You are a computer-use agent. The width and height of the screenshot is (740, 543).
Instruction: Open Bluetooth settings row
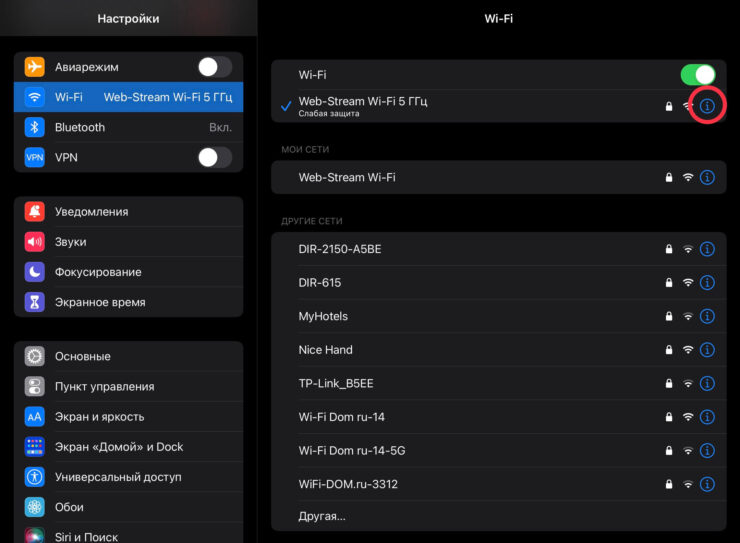pyautogui.click(x=128, y=127)
